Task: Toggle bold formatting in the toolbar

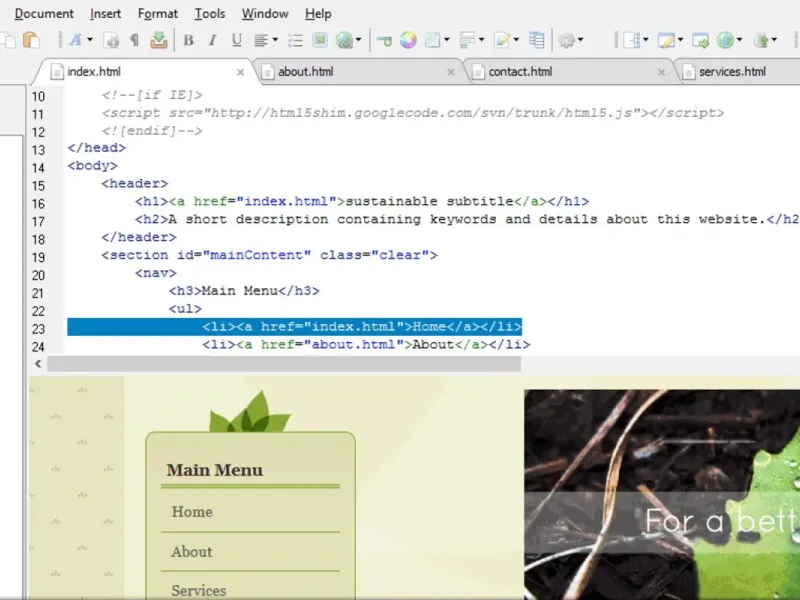Action: [188, 41]
